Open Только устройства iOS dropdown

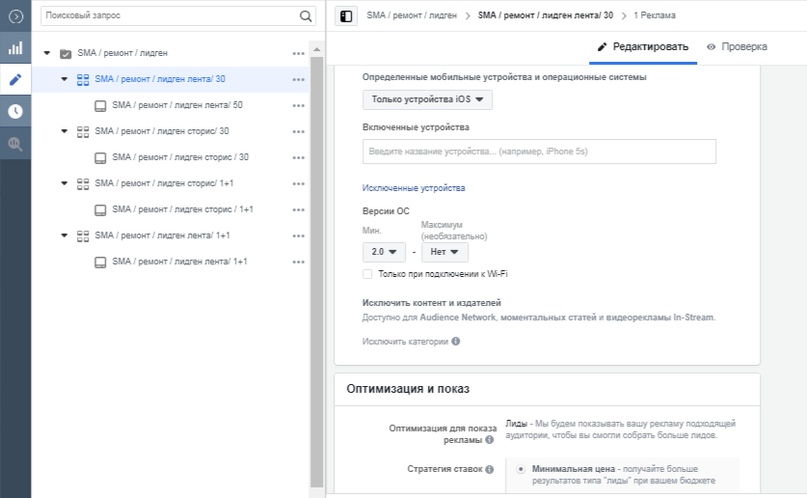[427, 99]
